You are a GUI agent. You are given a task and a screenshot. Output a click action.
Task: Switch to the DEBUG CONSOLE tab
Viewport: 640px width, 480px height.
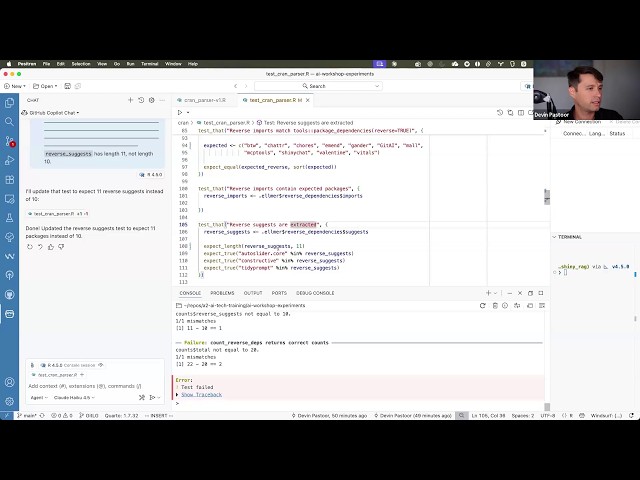coord(315,293)
